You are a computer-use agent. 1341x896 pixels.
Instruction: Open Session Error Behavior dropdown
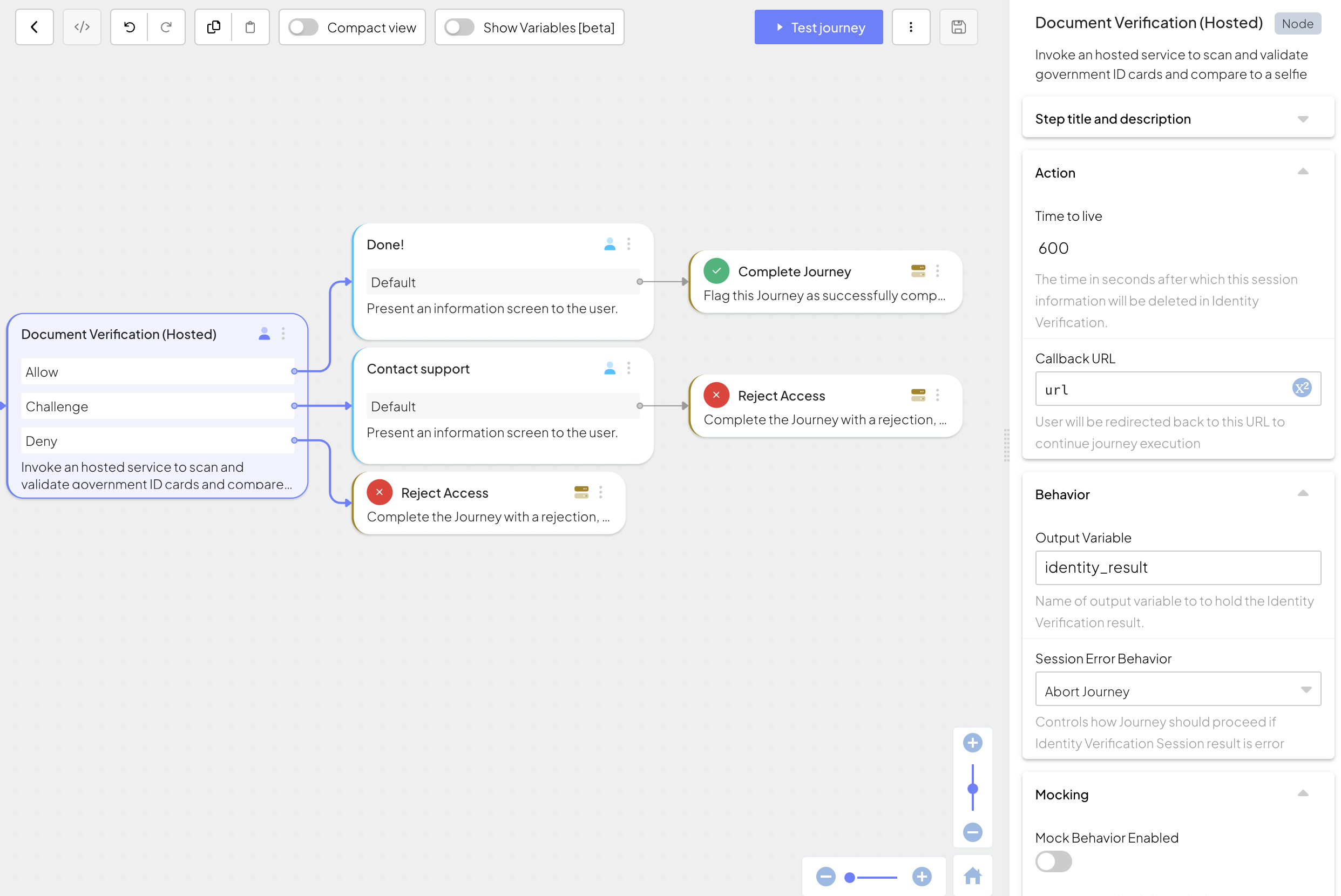(x=1177, y=690)
